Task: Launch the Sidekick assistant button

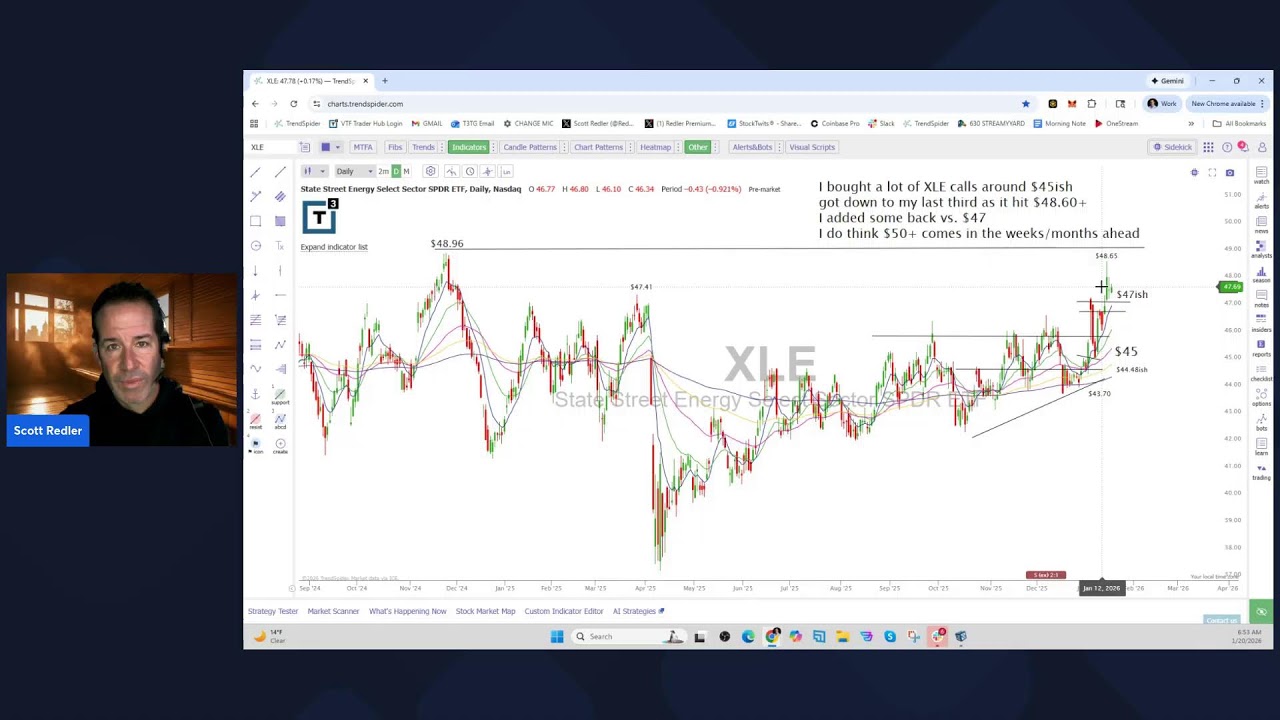Action: pos(1172,147)
